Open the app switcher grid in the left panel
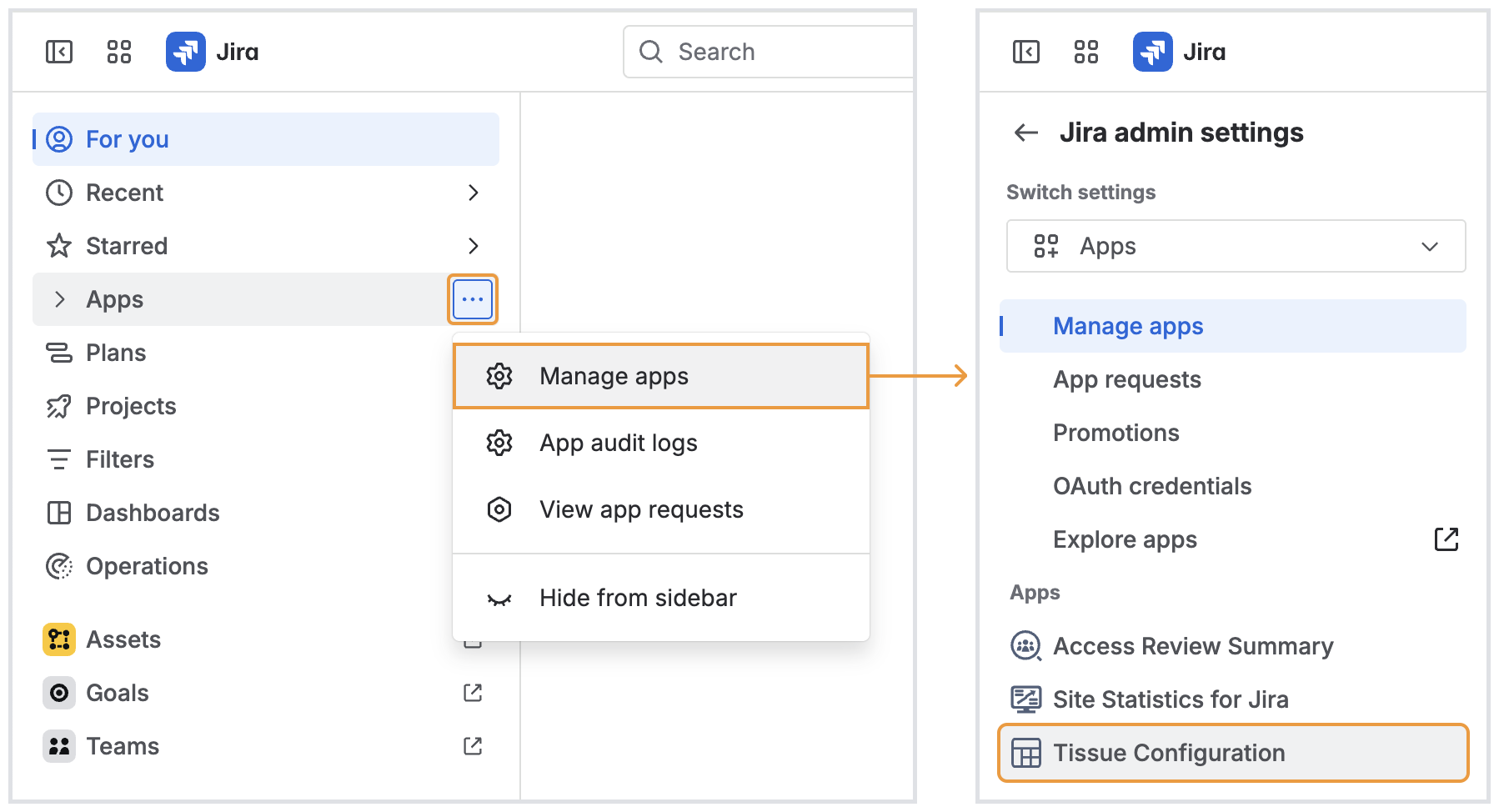Viewport: 1499px width, 812px height. click(119, 52)
